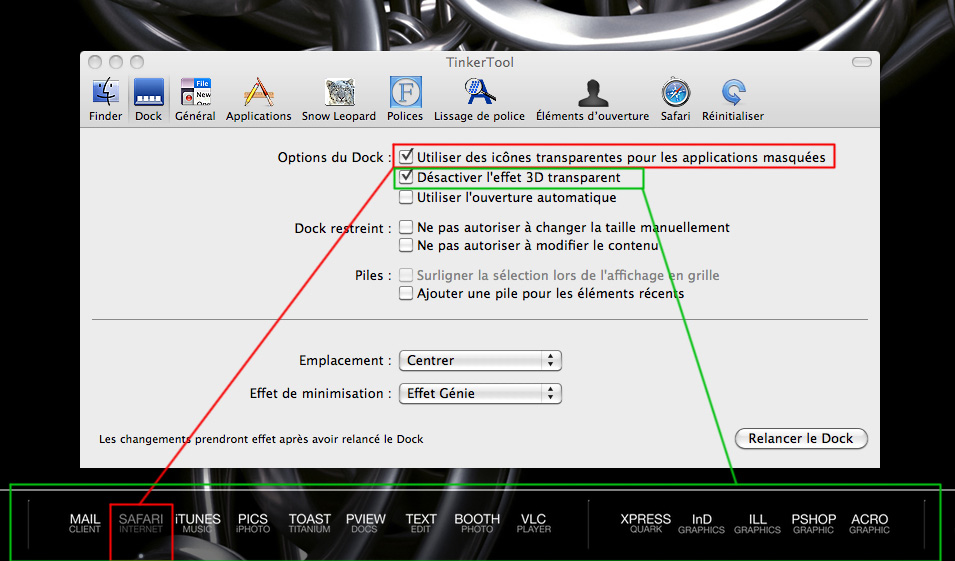Open PVIEW DOCS in the Dock
The width and height of the screenshot is (955, 561).
(365, 523)
